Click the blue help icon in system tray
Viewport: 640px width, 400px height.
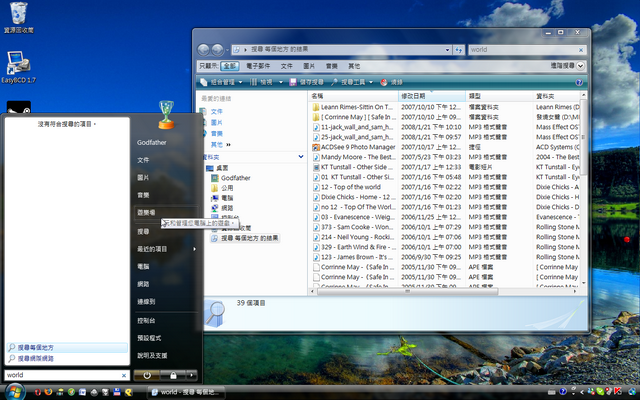pyautogui.click(x=563, y=392)
